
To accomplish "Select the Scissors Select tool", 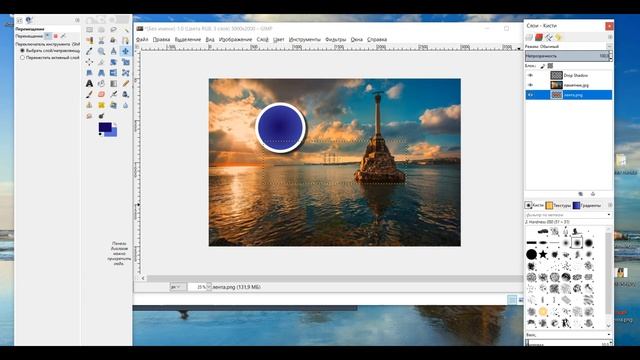I will pos(101,40).
